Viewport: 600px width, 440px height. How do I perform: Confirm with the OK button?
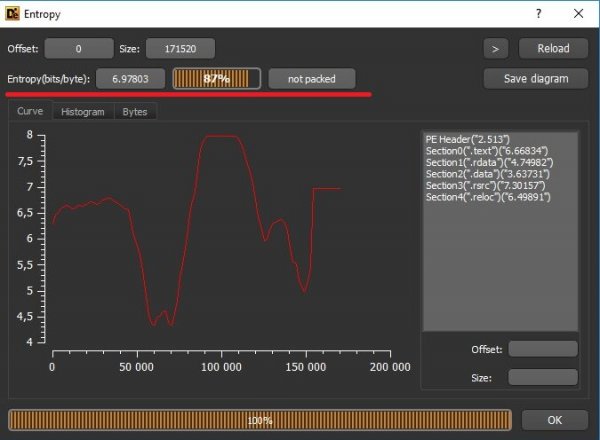pyautogui.click(x=554, y=420)
